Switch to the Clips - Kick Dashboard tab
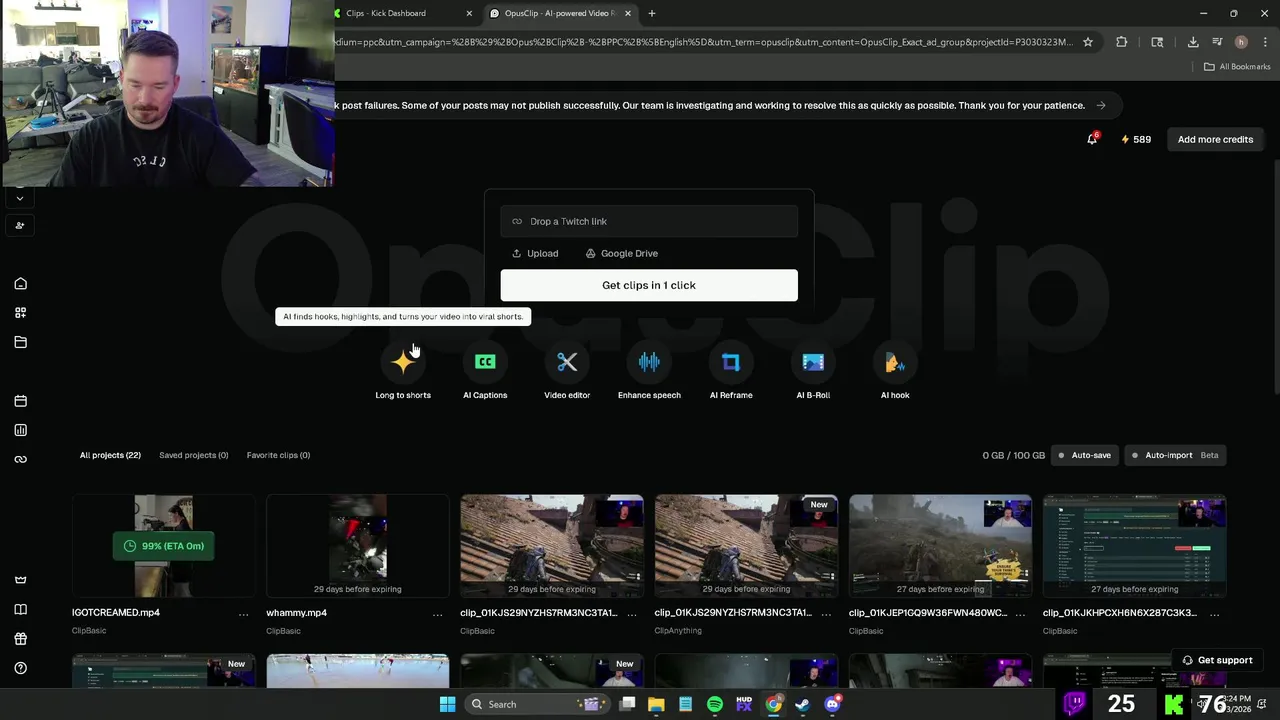The height and width of the screenshot is (720, 1280). 400,13
